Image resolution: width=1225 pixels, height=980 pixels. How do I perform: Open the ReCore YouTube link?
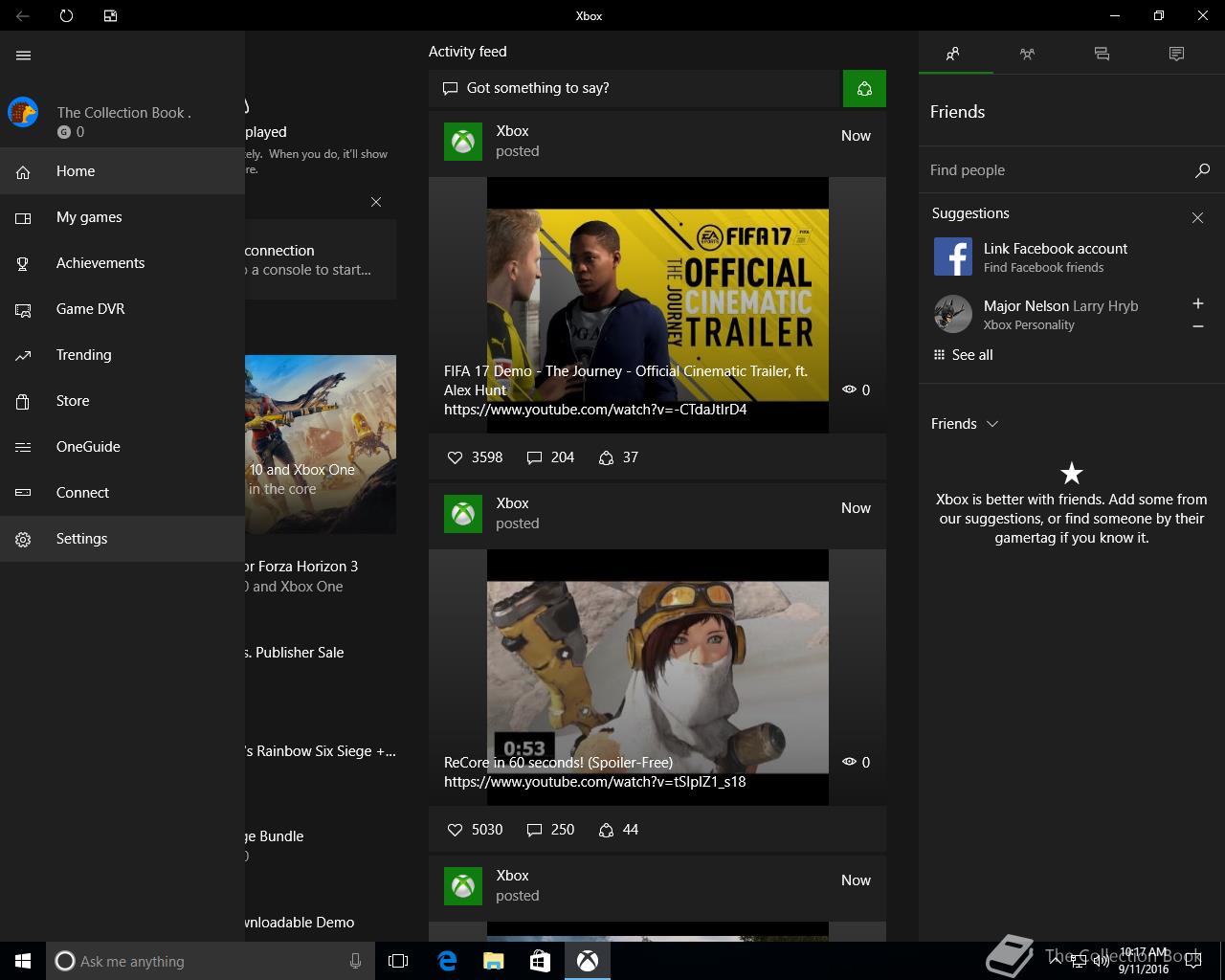click(x=594, y=782)
